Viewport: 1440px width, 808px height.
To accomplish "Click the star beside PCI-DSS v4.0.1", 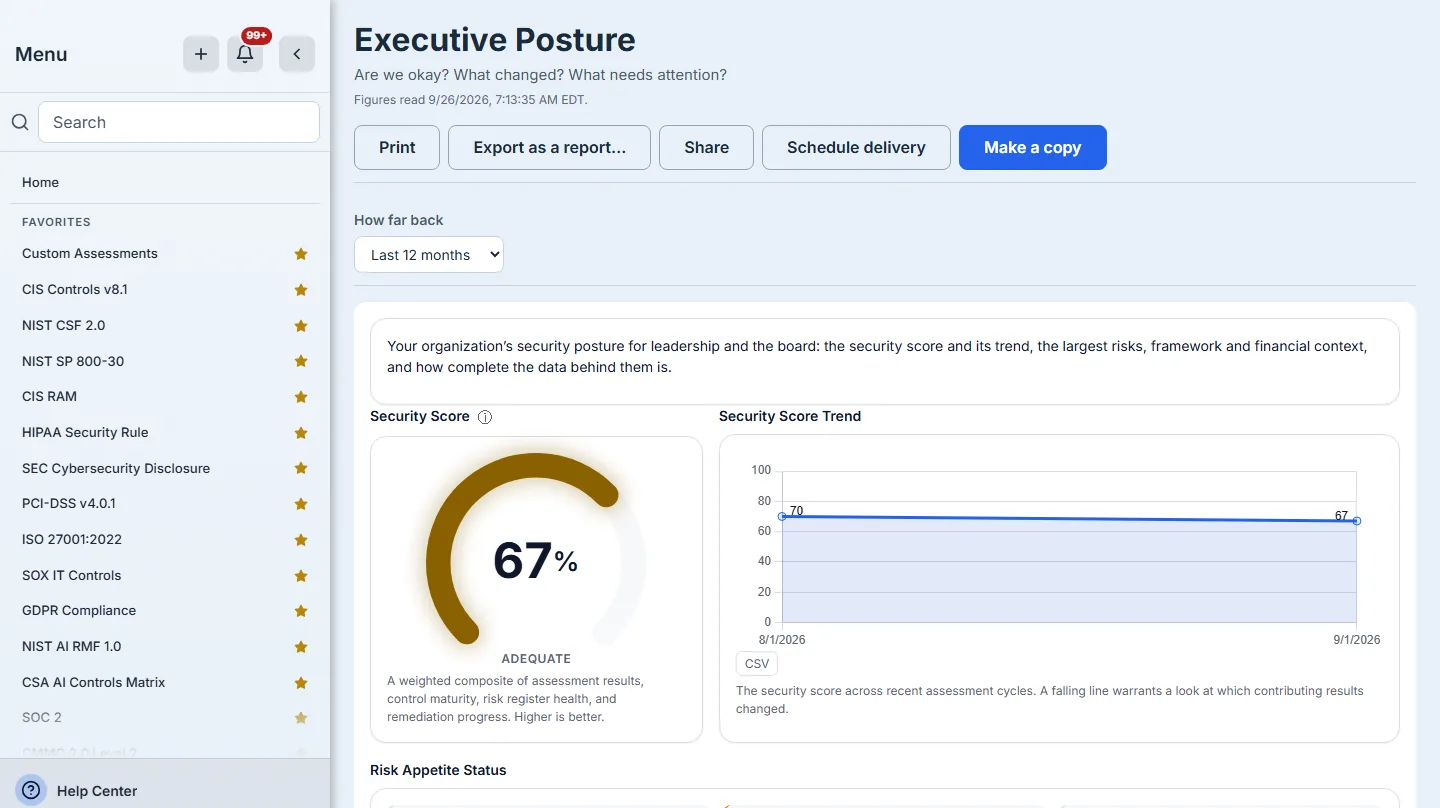I will tap(301, 504).
